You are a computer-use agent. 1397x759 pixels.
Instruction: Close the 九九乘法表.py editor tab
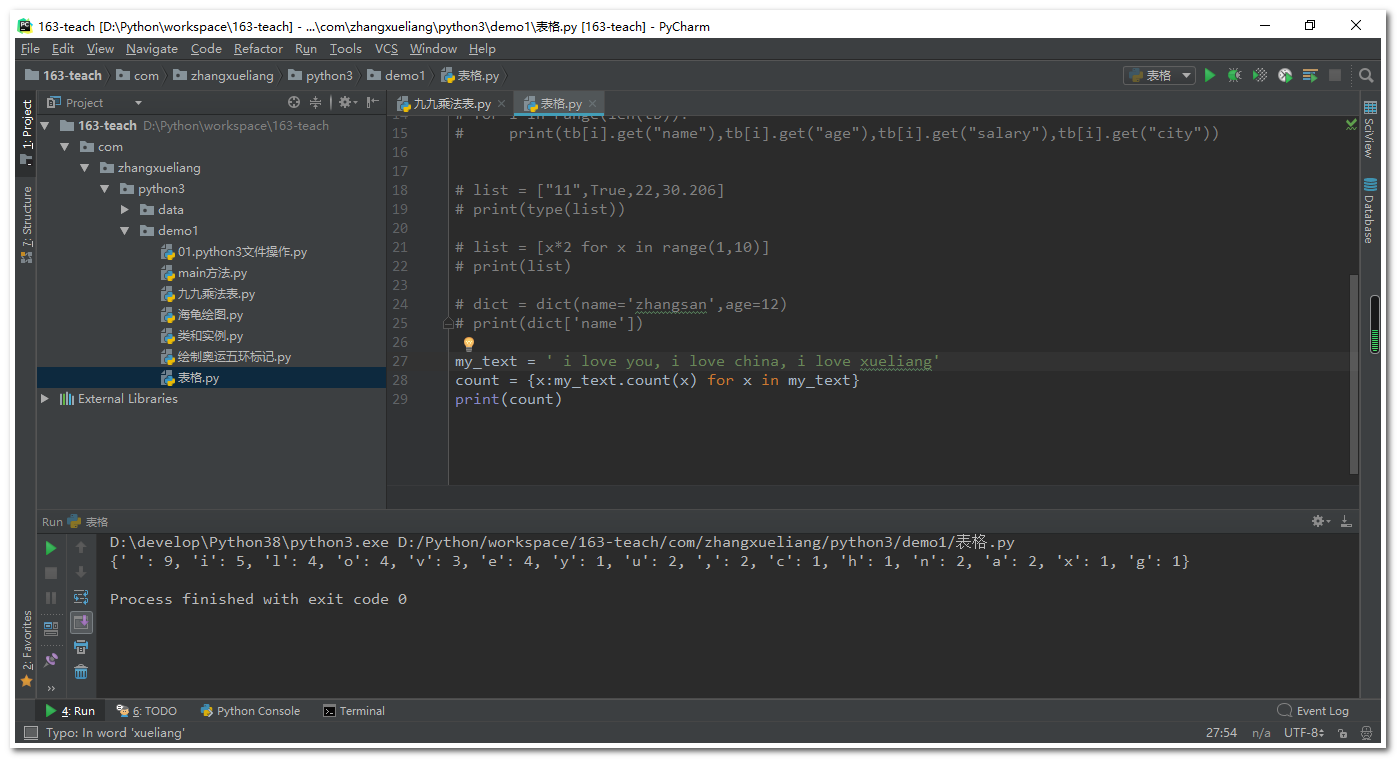(x=502, y=103)
